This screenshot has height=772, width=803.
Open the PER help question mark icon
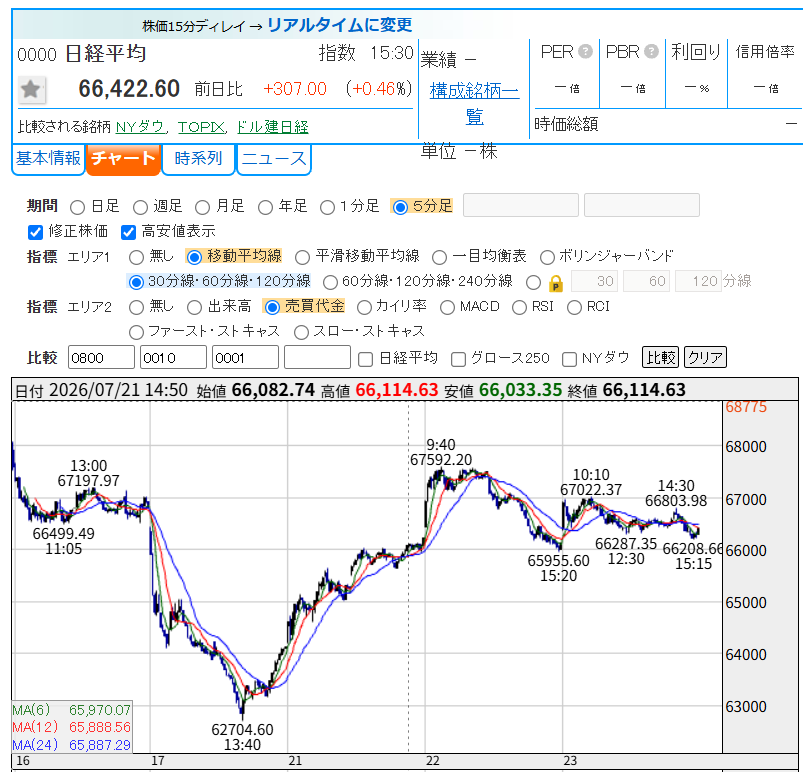coord(585,51)
